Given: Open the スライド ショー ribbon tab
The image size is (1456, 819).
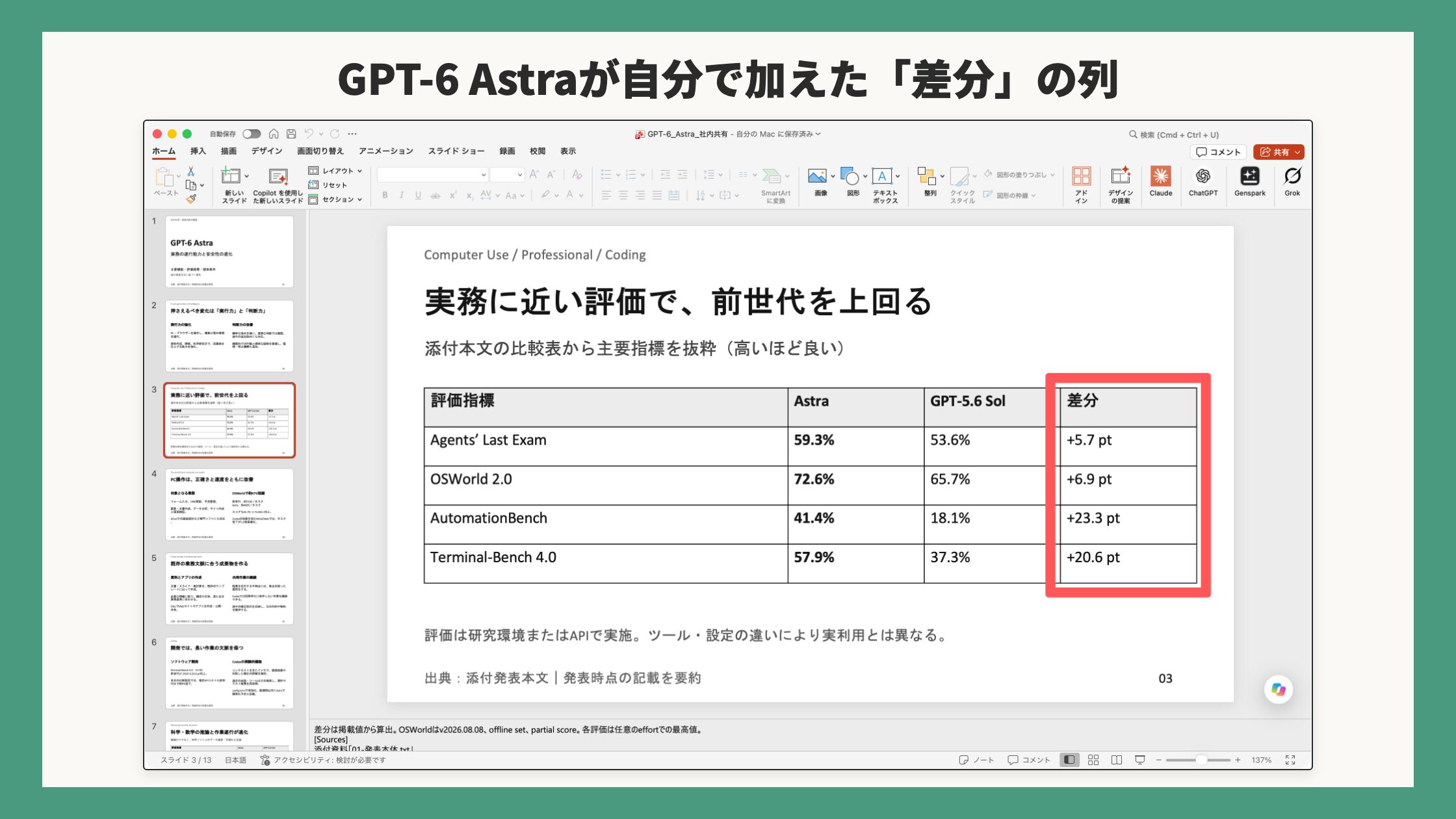Looking at the screenshot, I should pyautogui.click(x=456, y=151).
